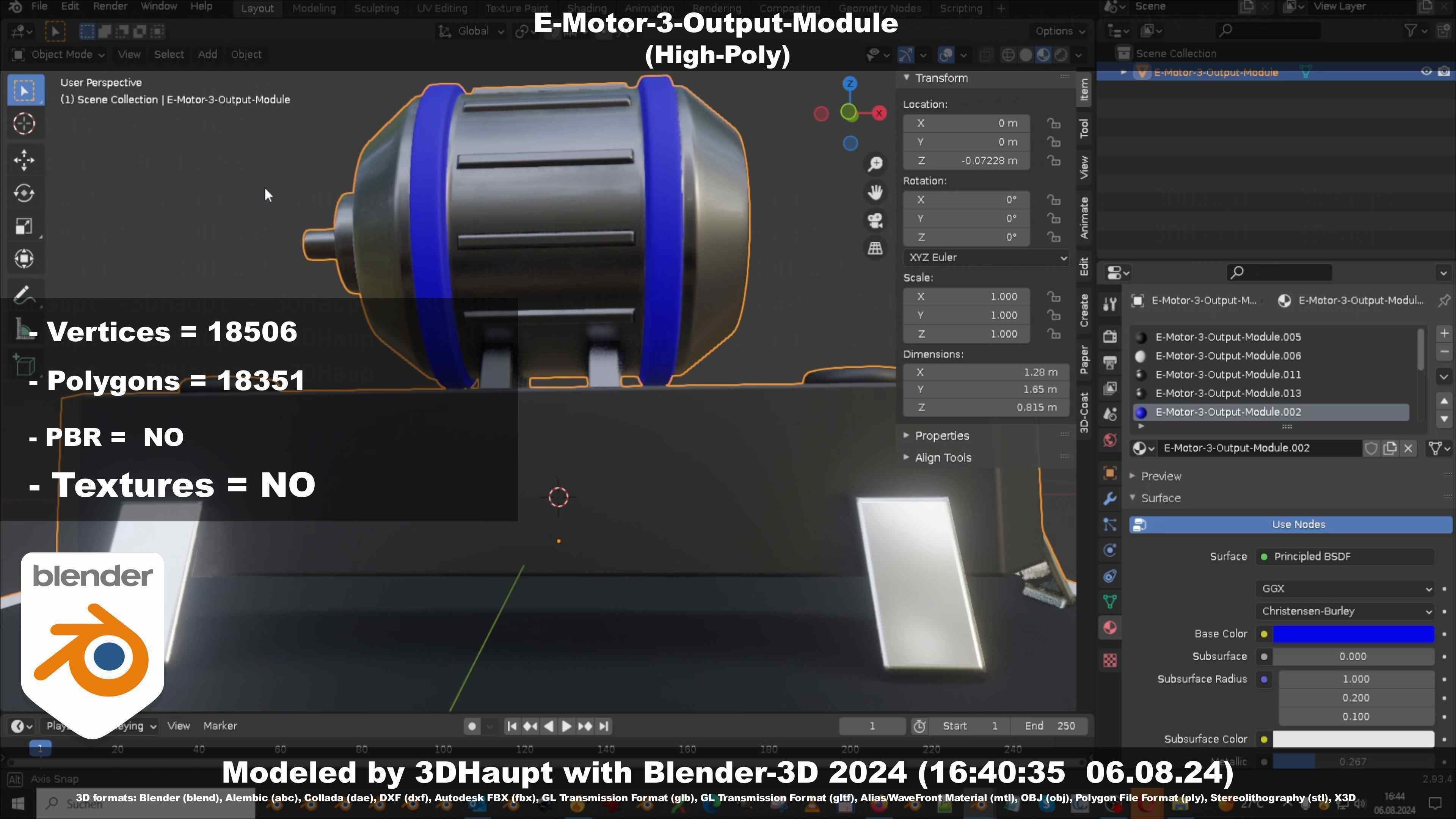Image resolution: width=1456 pixels, height=819 pixels.
Task: Open the File menu
Action: click(x=39, y=7)
